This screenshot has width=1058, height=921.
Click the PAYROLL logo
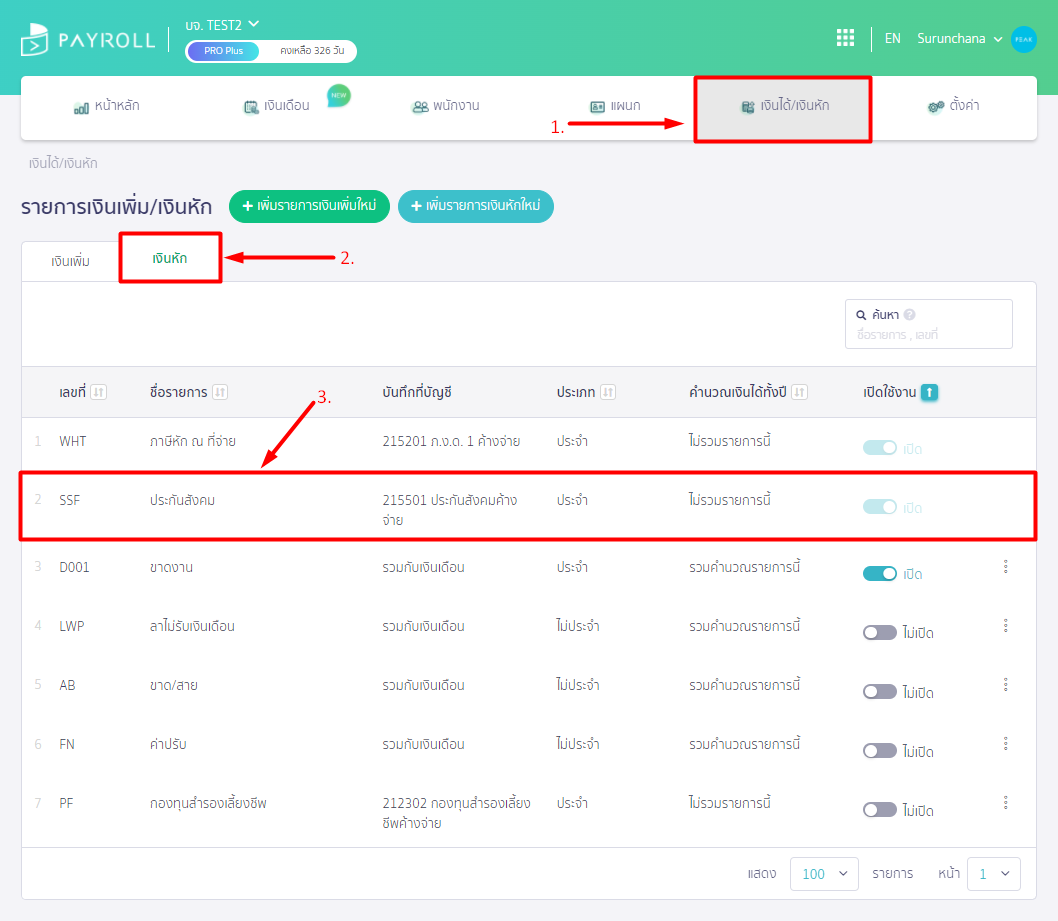pyautogui.click(x=88, y=40)
